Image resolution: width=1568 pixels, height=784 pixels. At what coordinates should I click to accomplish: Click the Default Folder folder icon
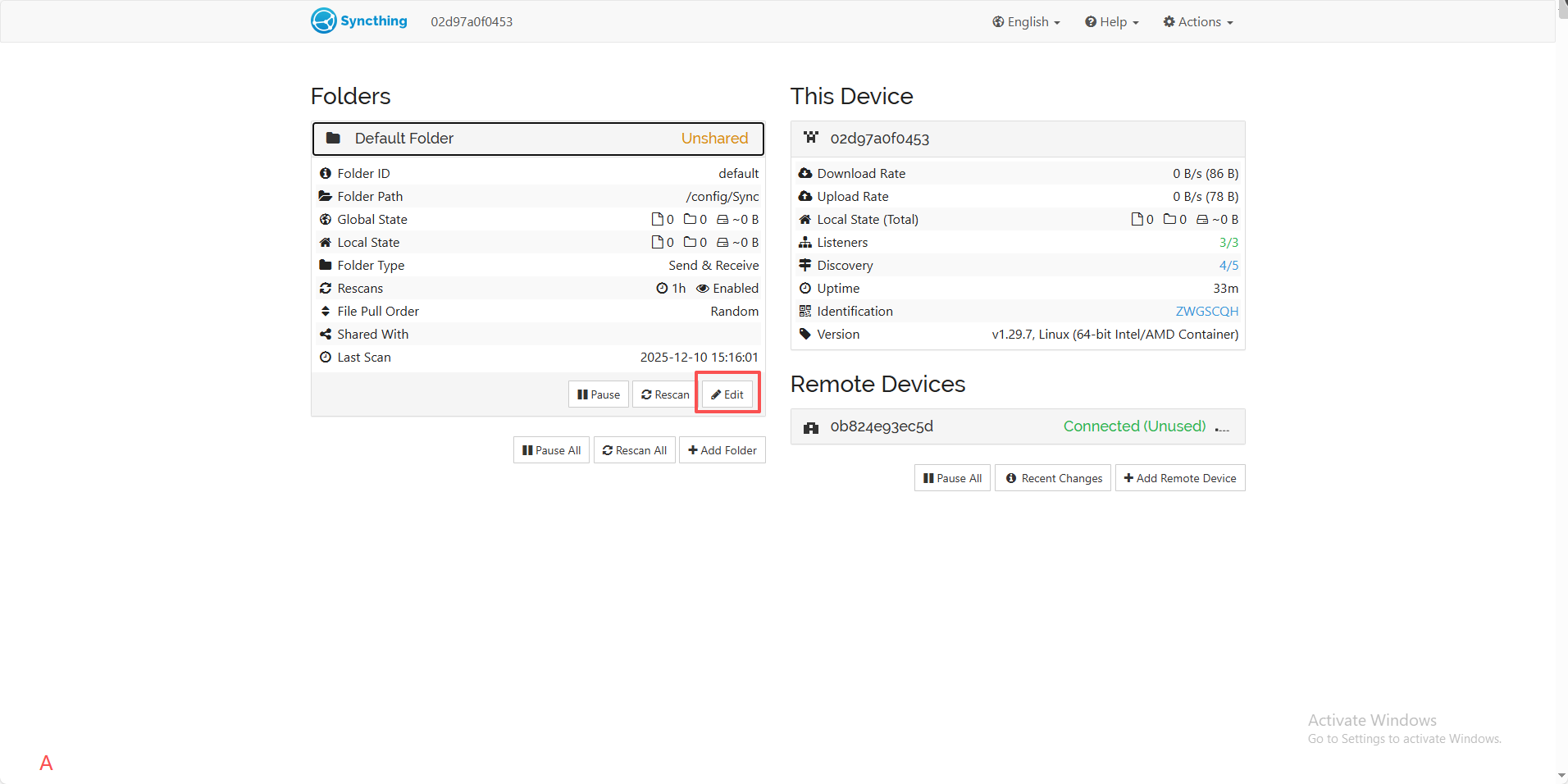[333, 138]
